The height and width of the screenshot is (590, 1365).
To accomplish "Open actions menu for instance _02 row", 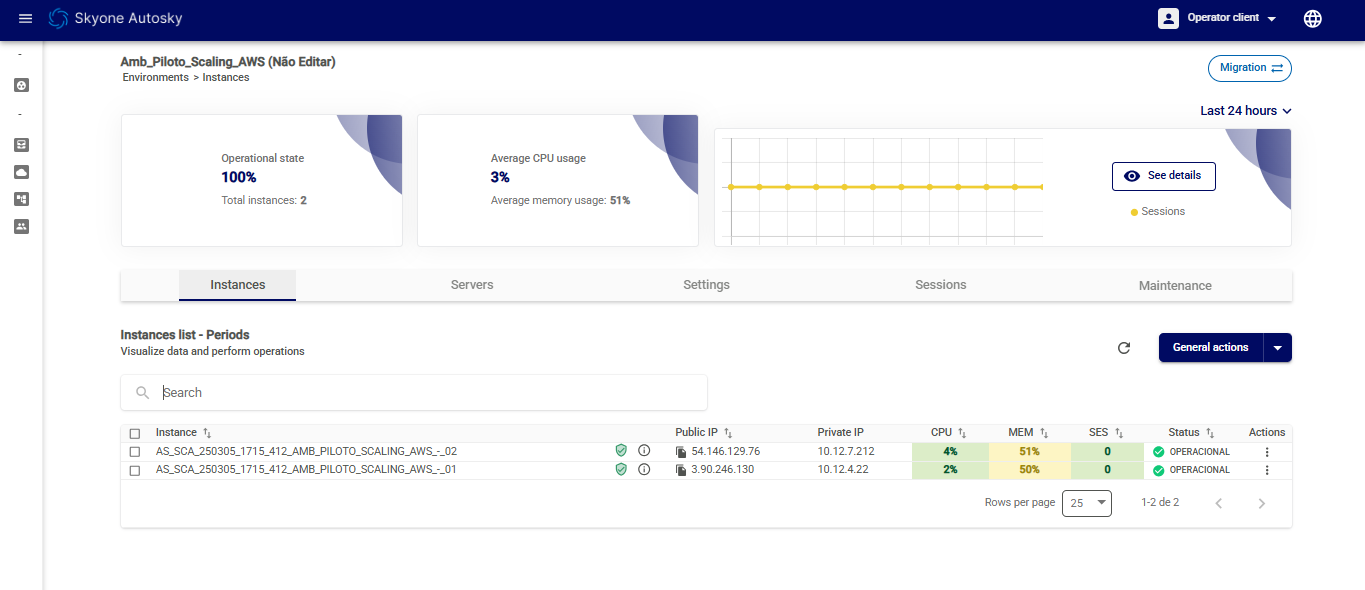I will 1267,452.
